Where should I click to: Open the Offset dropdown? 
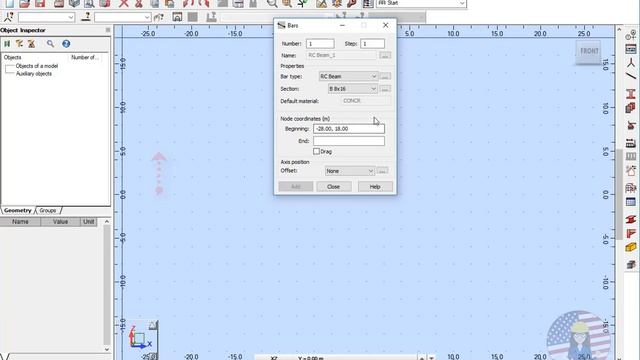(350, 171)
